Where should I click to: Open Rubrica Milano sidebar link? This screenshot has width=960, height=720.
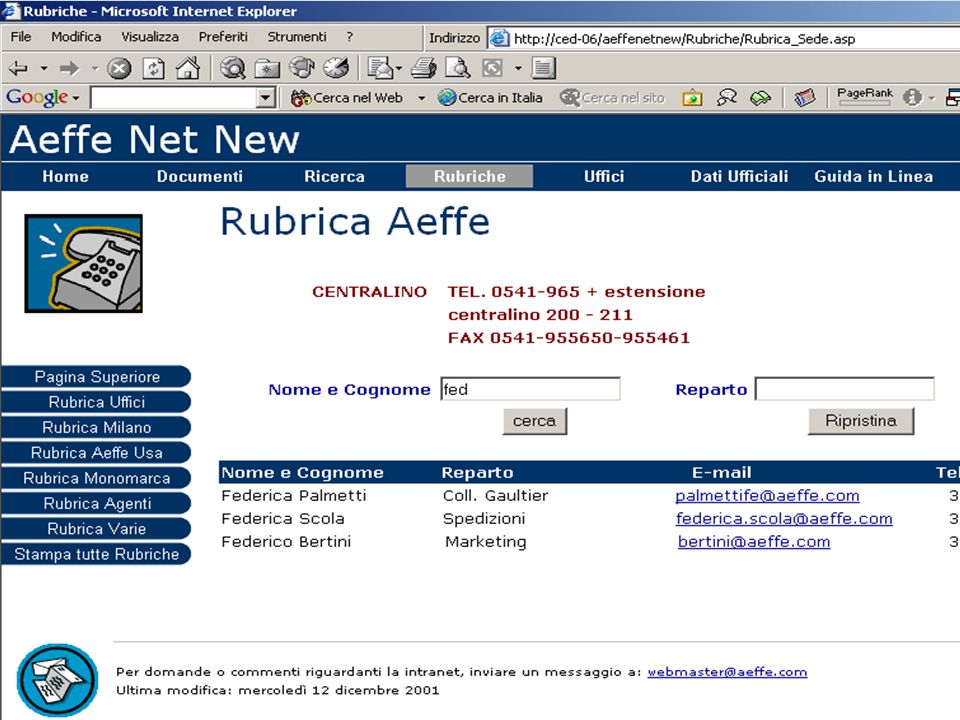96,427
